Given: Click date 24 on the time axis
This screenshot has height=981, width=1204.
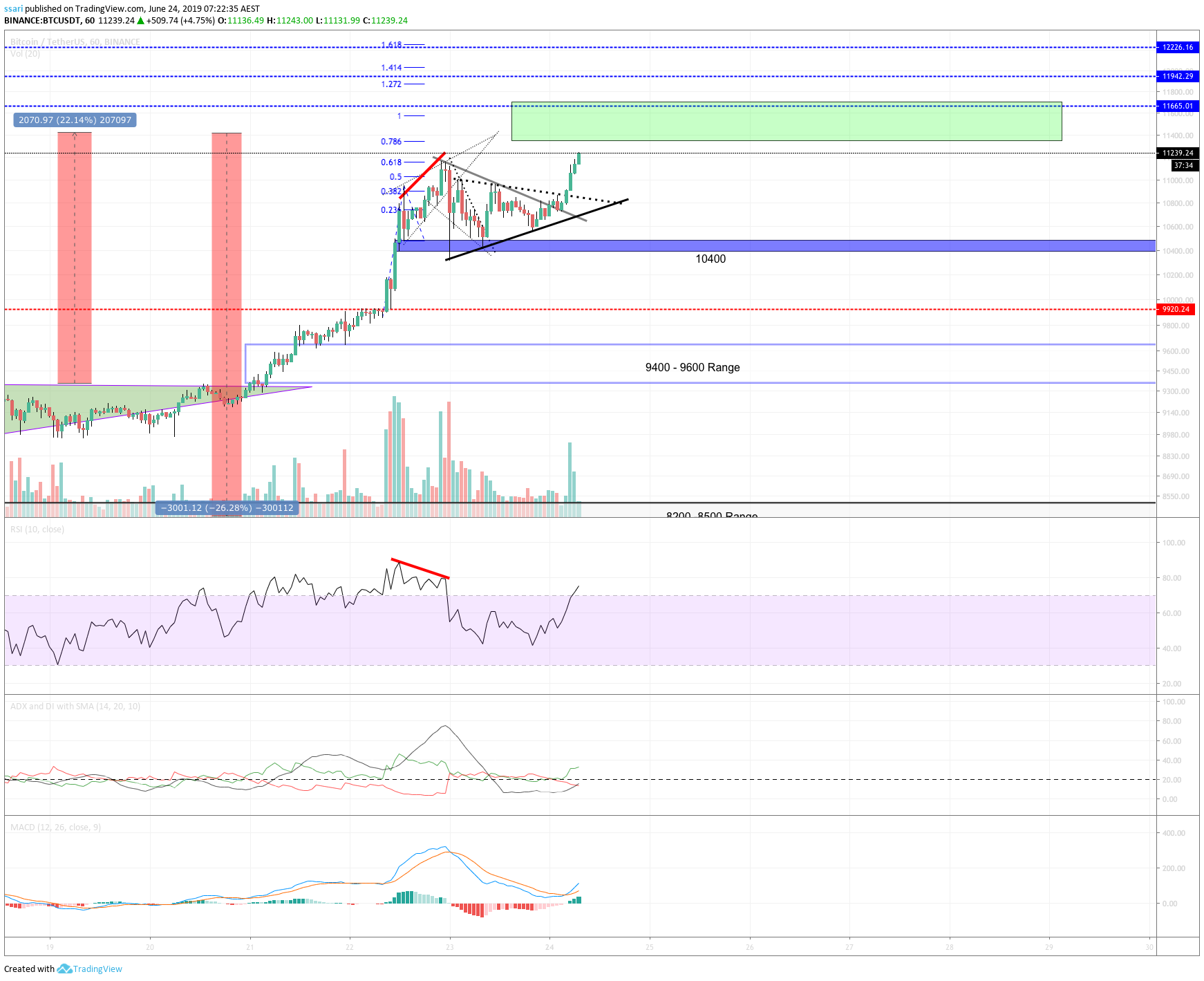Looking at the screenshot, I should tap(549, 947).
